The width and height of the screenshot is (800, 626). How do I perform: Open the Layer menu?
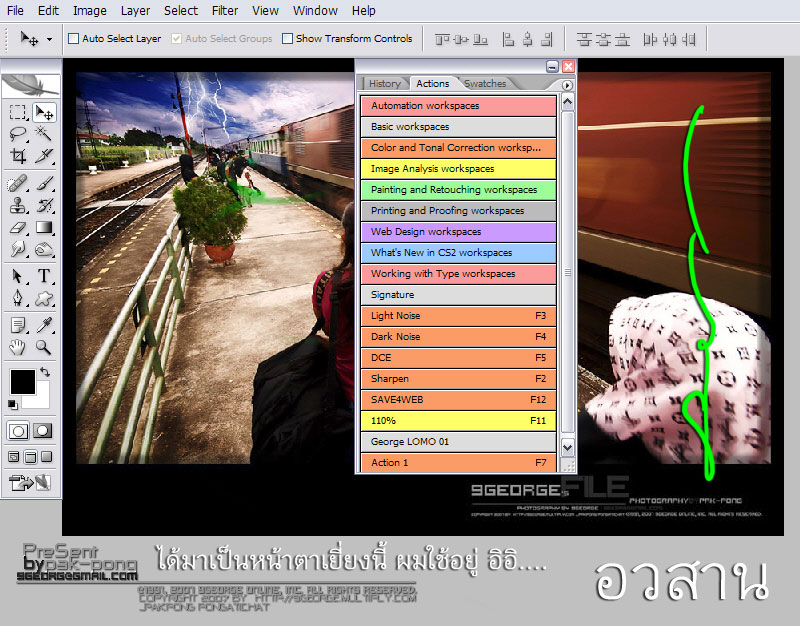135,10
